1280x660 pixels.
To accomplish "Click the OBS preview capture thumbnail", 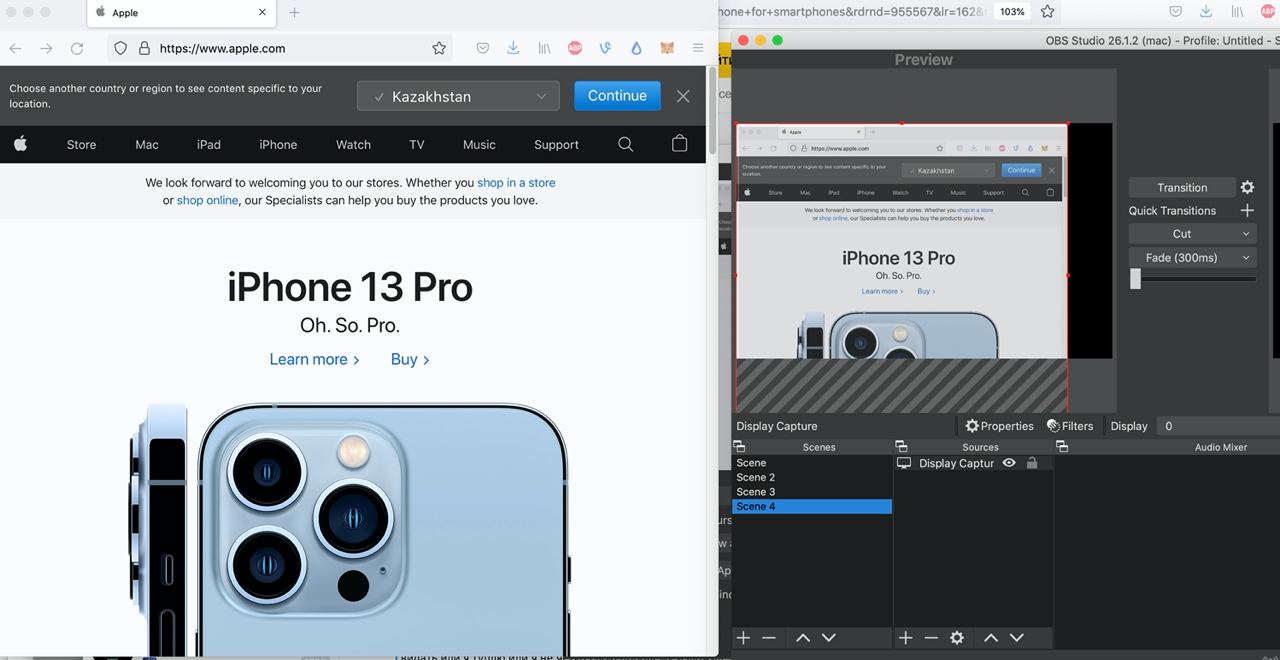I will (902, 241).
